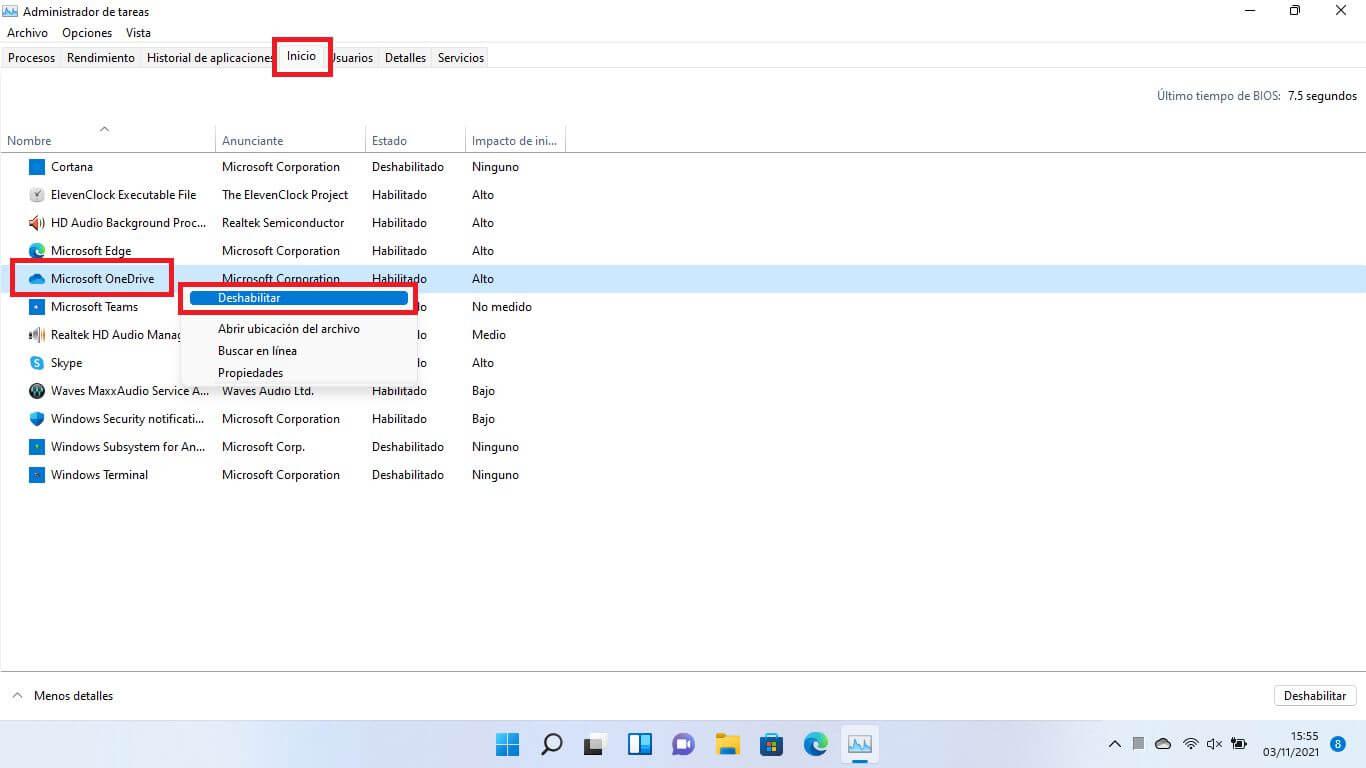Select the Inicio tab
Viewport: 1366px width, 768px height.
[301, 56]
